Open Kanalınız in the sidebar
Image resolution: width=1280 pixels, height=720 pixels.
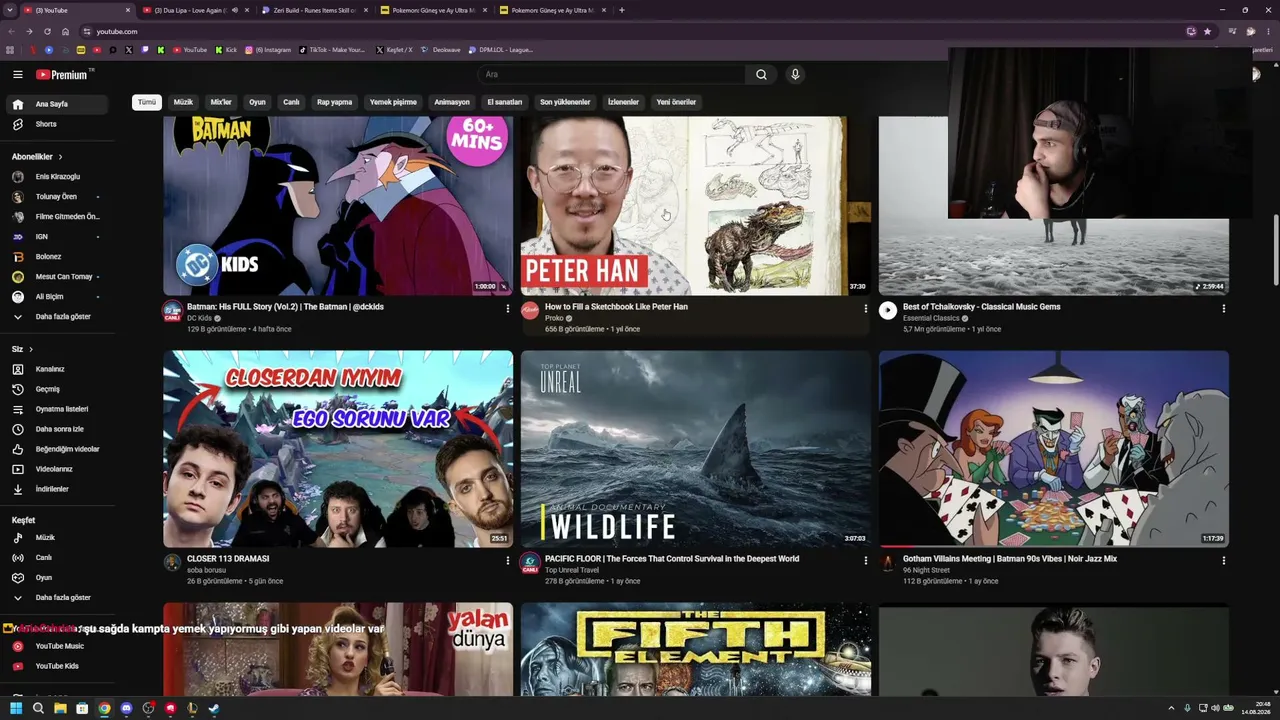coord(58,369)
